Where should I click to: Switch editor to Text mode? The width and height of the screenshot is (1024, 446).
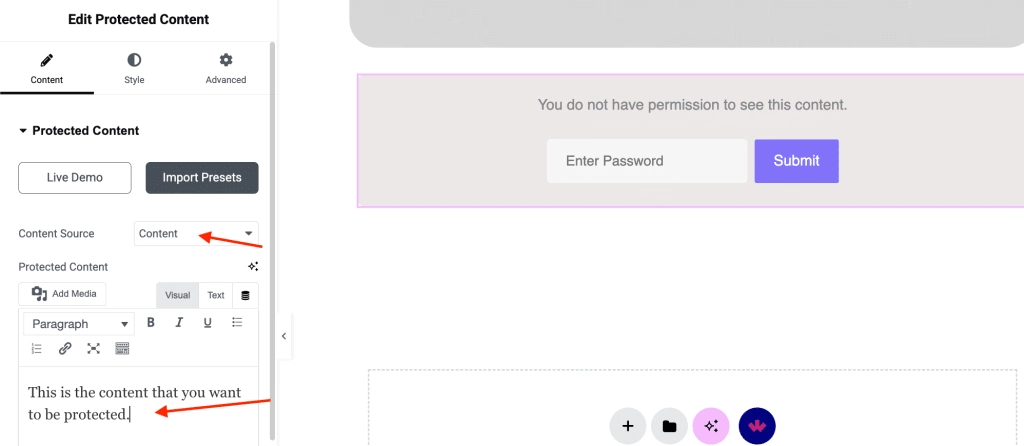coord(216,295)
